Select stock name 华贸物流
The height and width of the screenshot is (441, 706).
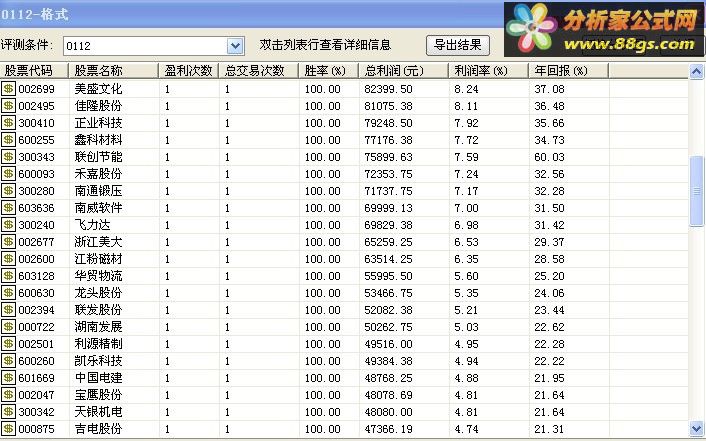click(98, 276)
